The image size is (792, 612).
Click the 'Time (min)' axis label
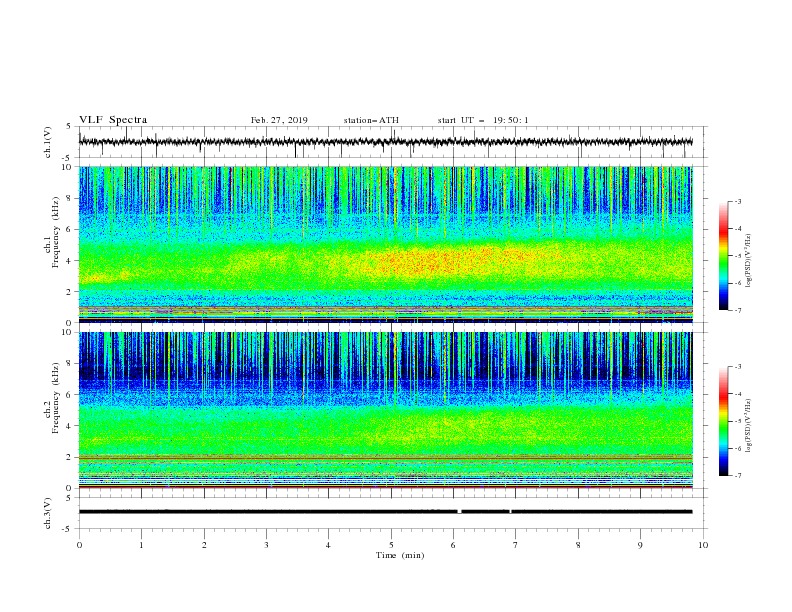[400, 555]
